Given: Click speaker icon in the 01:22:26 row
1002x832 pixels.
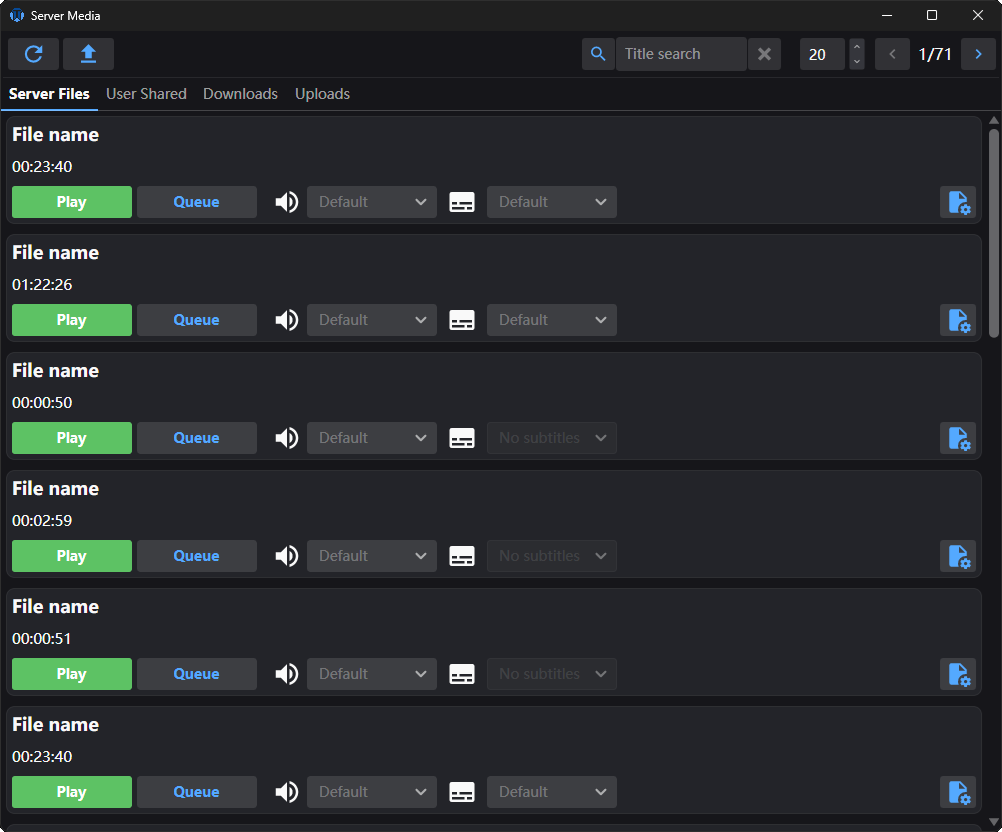Looking at the screenshot, I should [x=287, y=320].
